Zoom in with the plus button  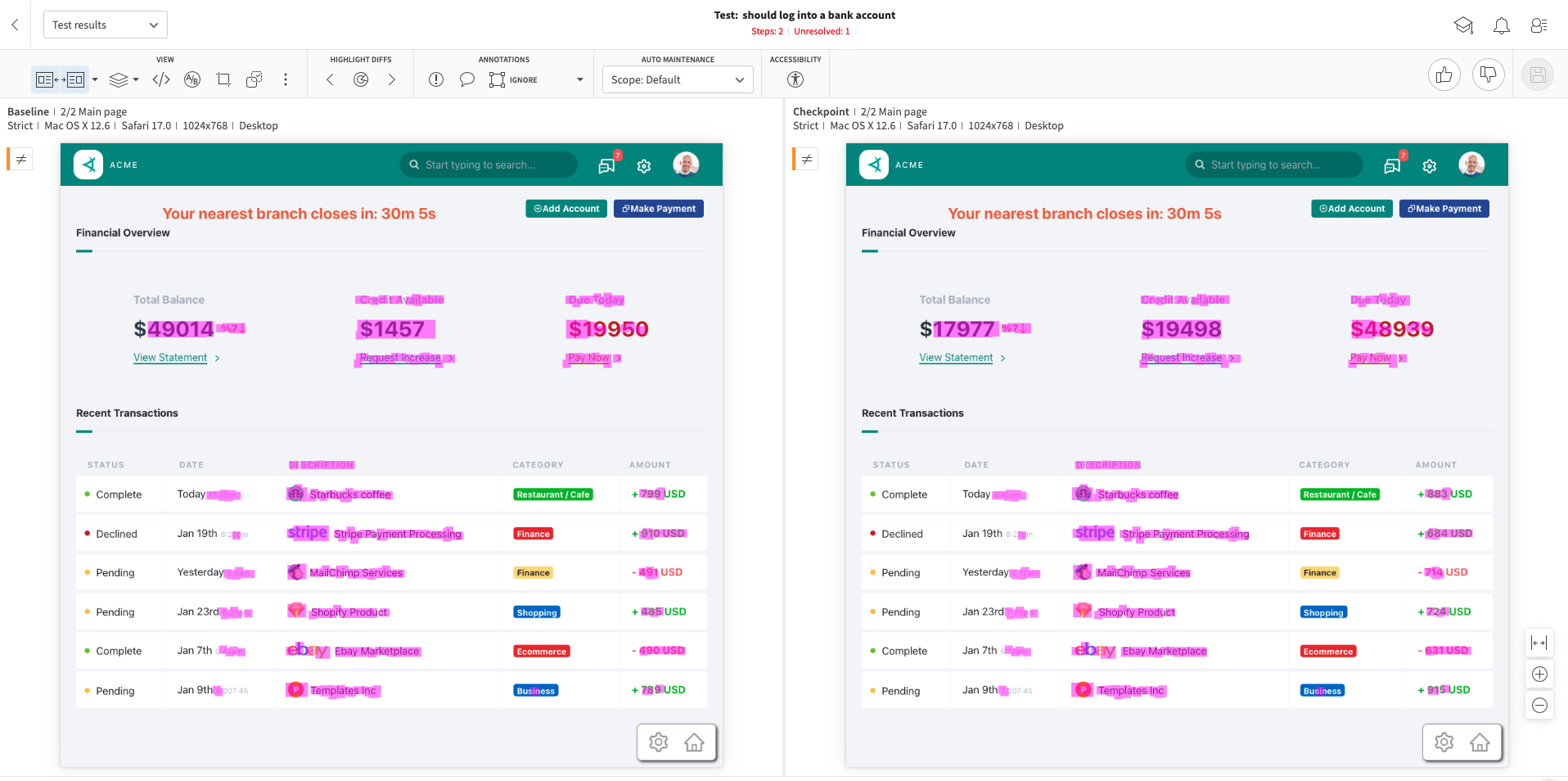[x=1539, y=674]
